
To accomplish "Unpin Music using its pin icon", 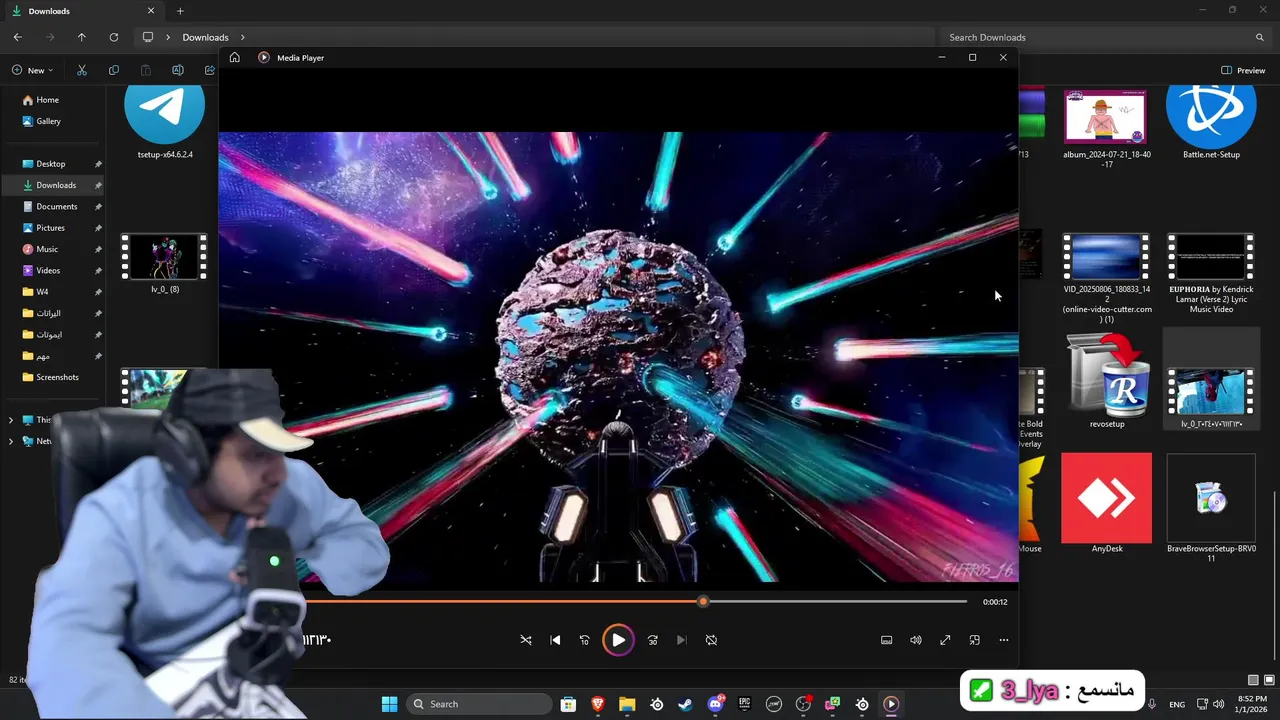I will click(98, 249).
